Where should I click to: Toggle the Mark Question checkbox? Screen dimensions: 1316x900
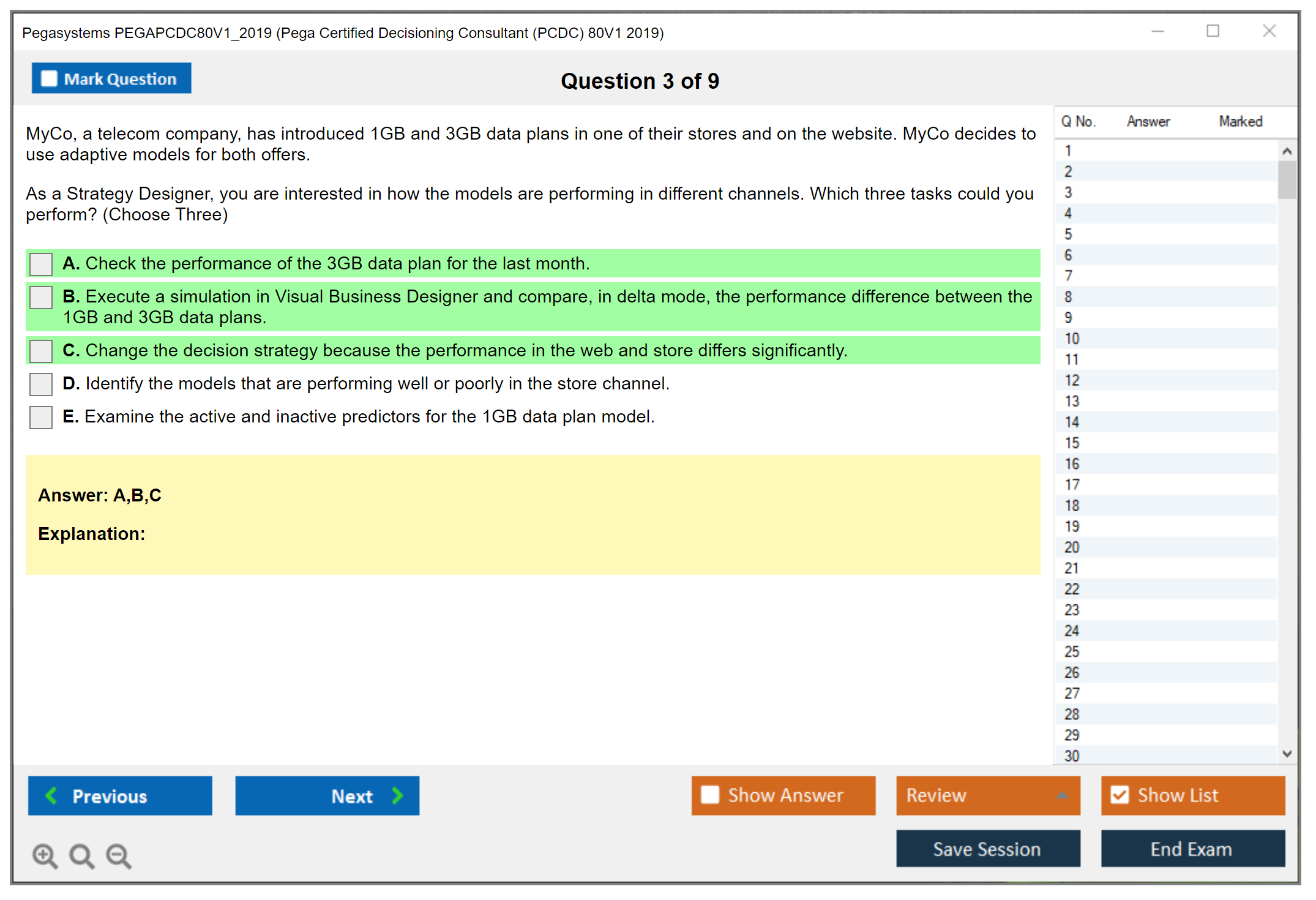click(49, 79)
